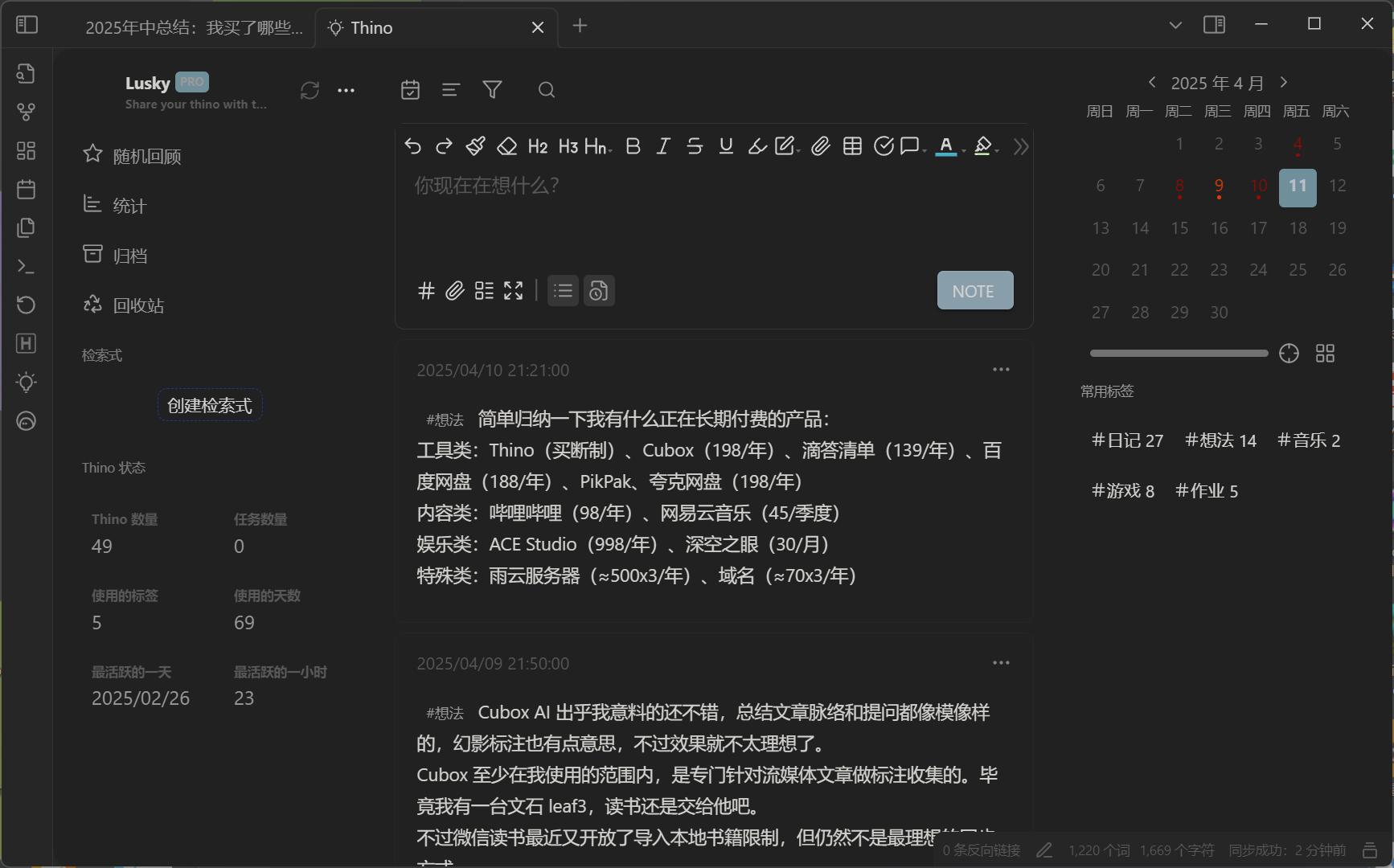Toggle italic formatting
This screenshot has height=868, width=1394.
point(663,146)
